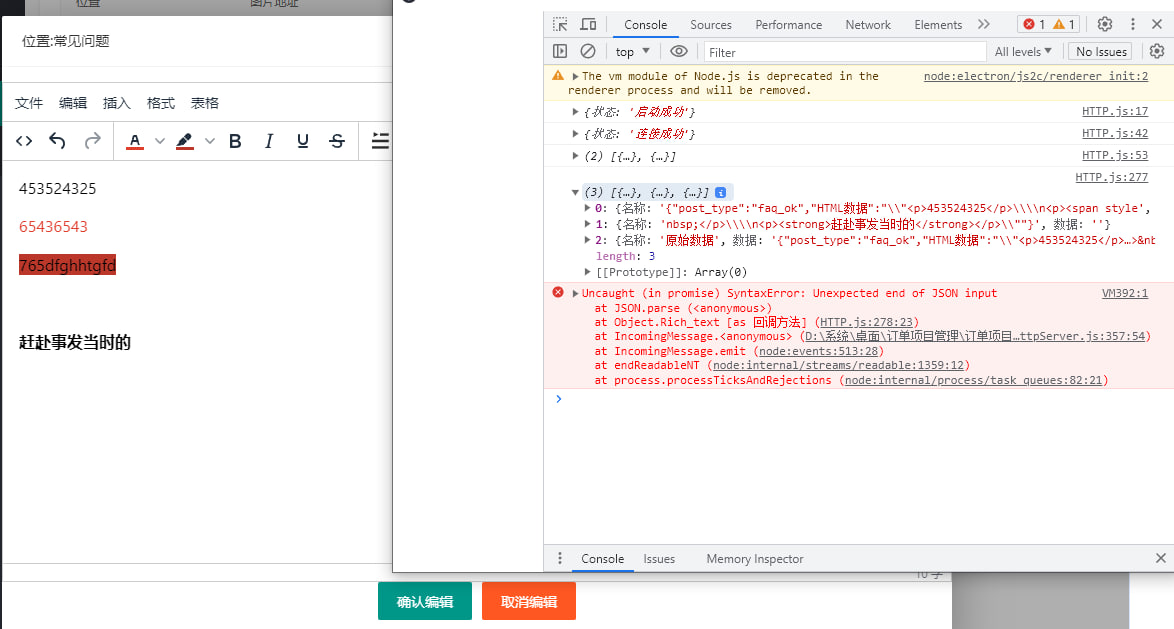Create a live expression with eye icon
The height and width of the screenshot is (629, 1174).
679,52
